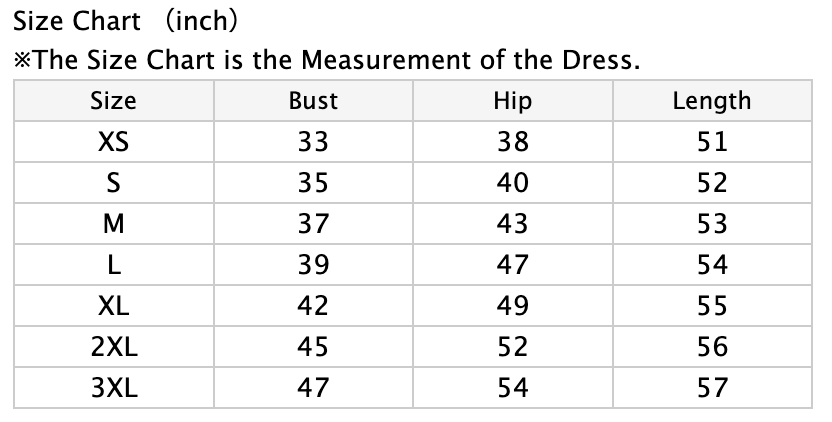Select the S size row label
Screen dimensions: 832x422
click(x=113, y=183)
